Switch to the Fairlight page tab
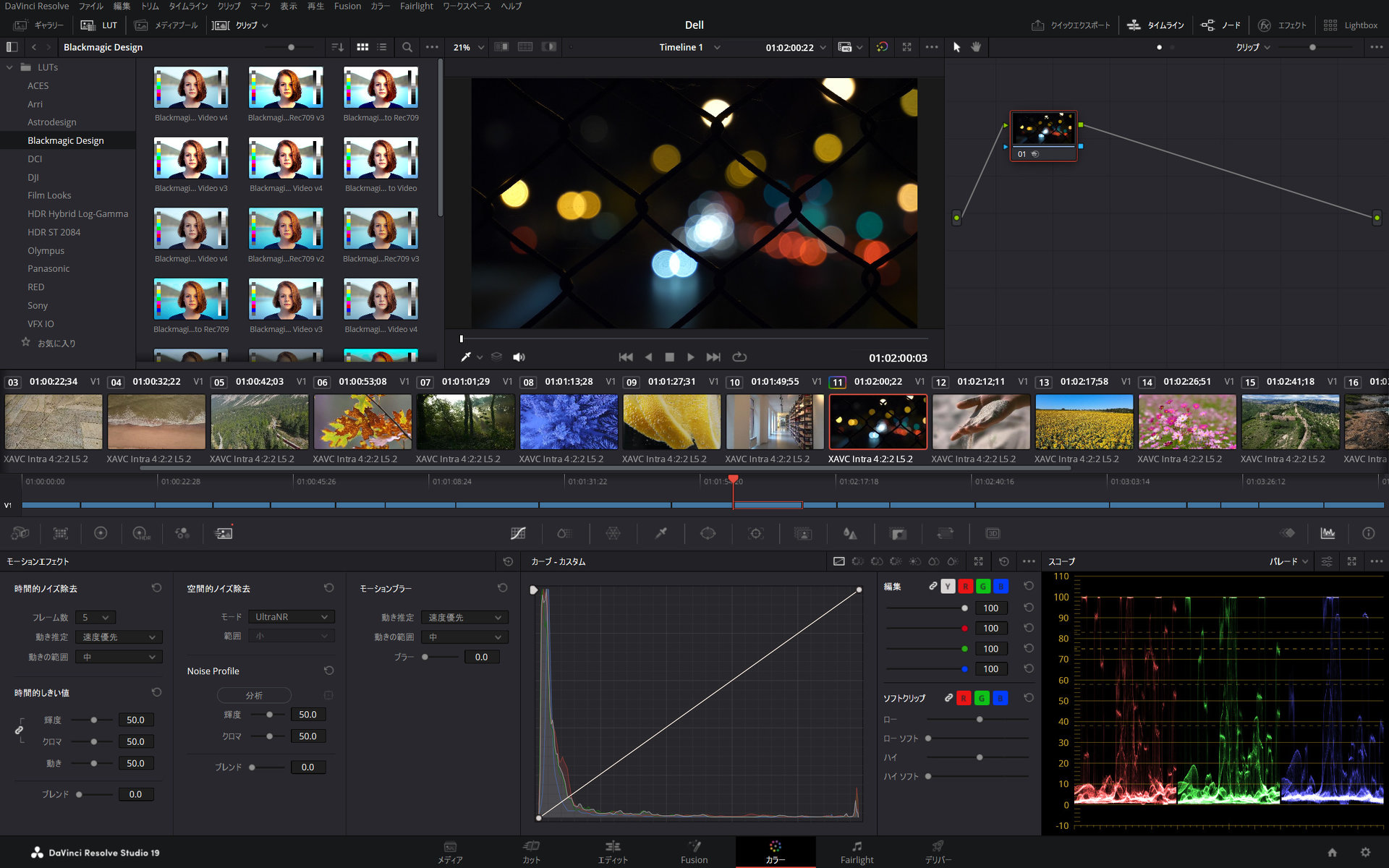 857,852
